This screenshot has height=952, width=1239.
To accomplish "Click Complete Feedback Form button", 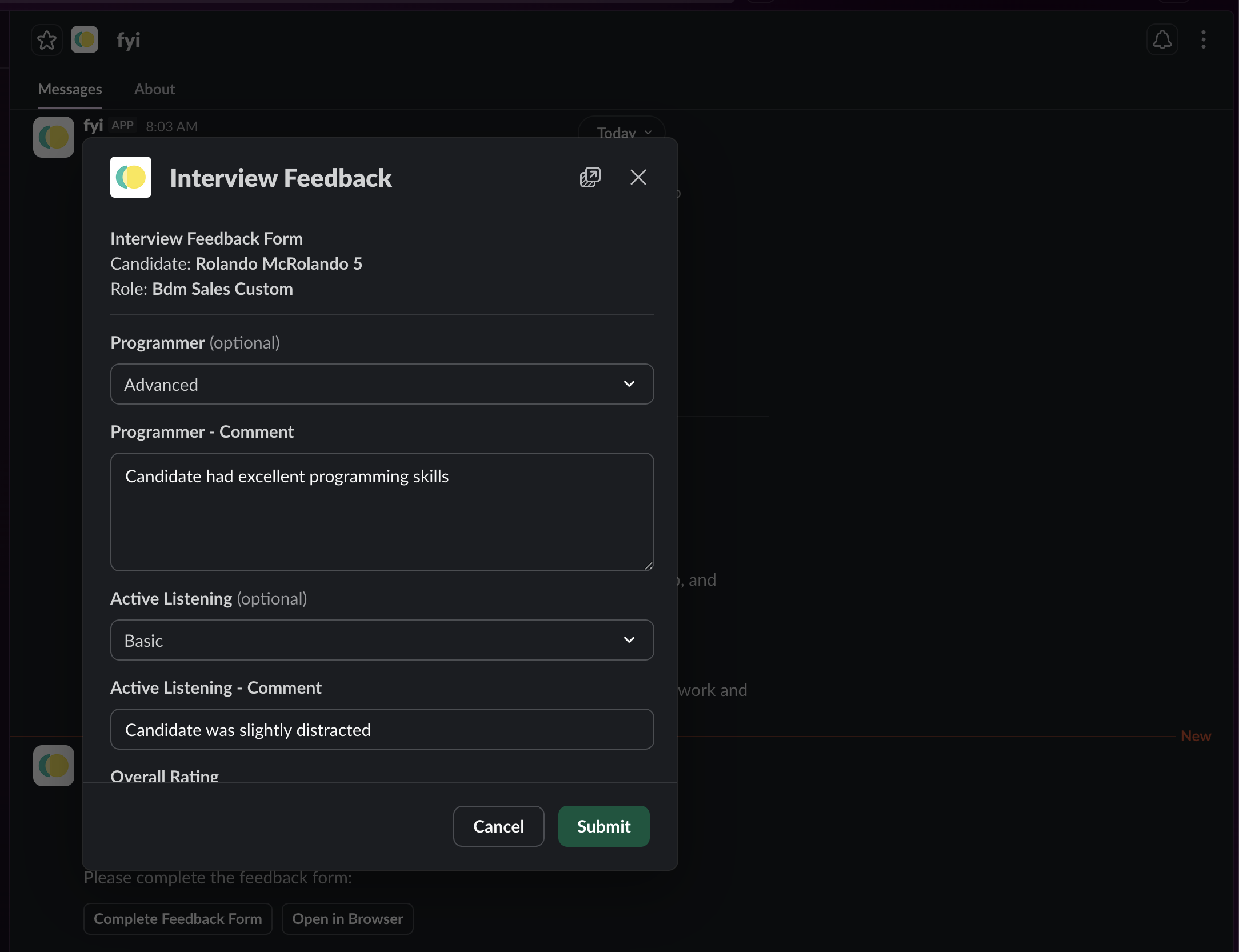I will click(x=178, y=919).
